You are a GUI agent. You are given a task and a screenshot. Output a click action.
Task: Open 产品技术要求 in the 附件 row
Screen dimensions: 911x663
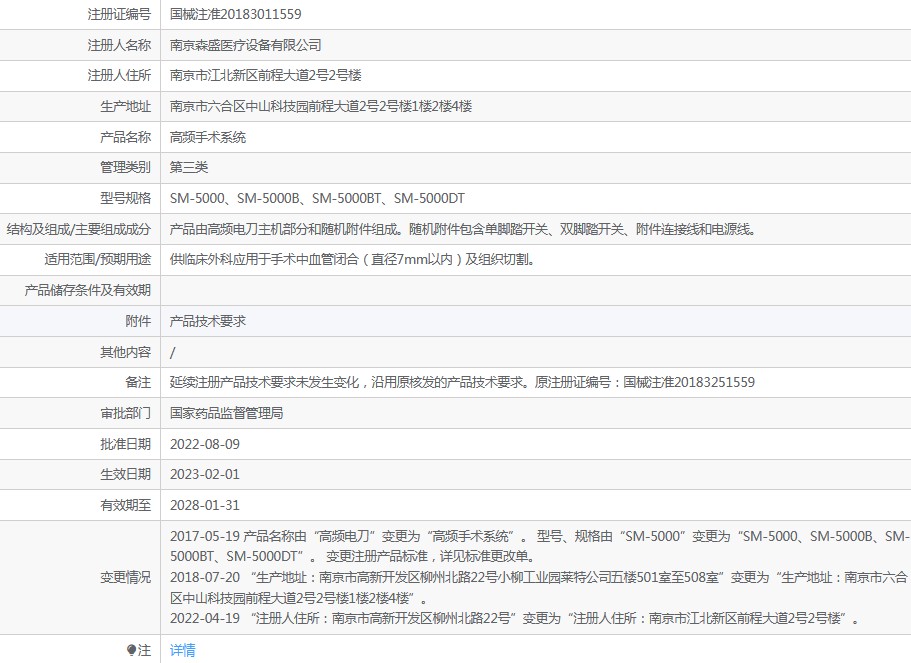point(208,321)
